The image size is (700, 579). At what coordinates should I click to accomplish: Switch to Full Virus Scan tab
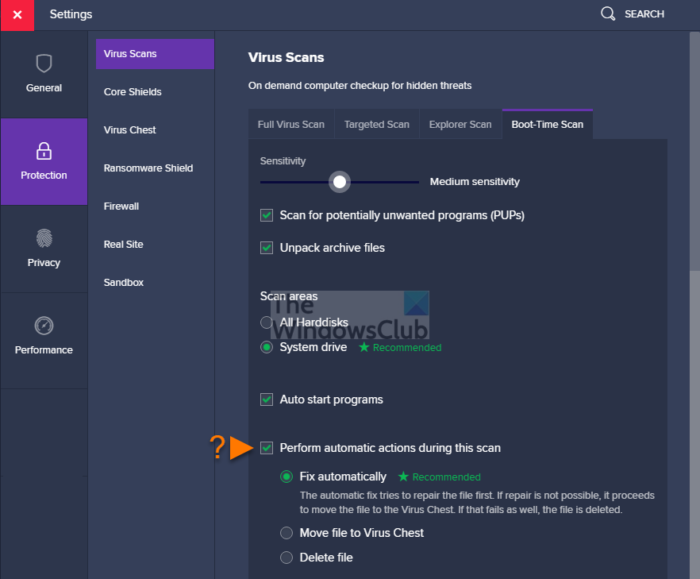[x=291, y=125]
